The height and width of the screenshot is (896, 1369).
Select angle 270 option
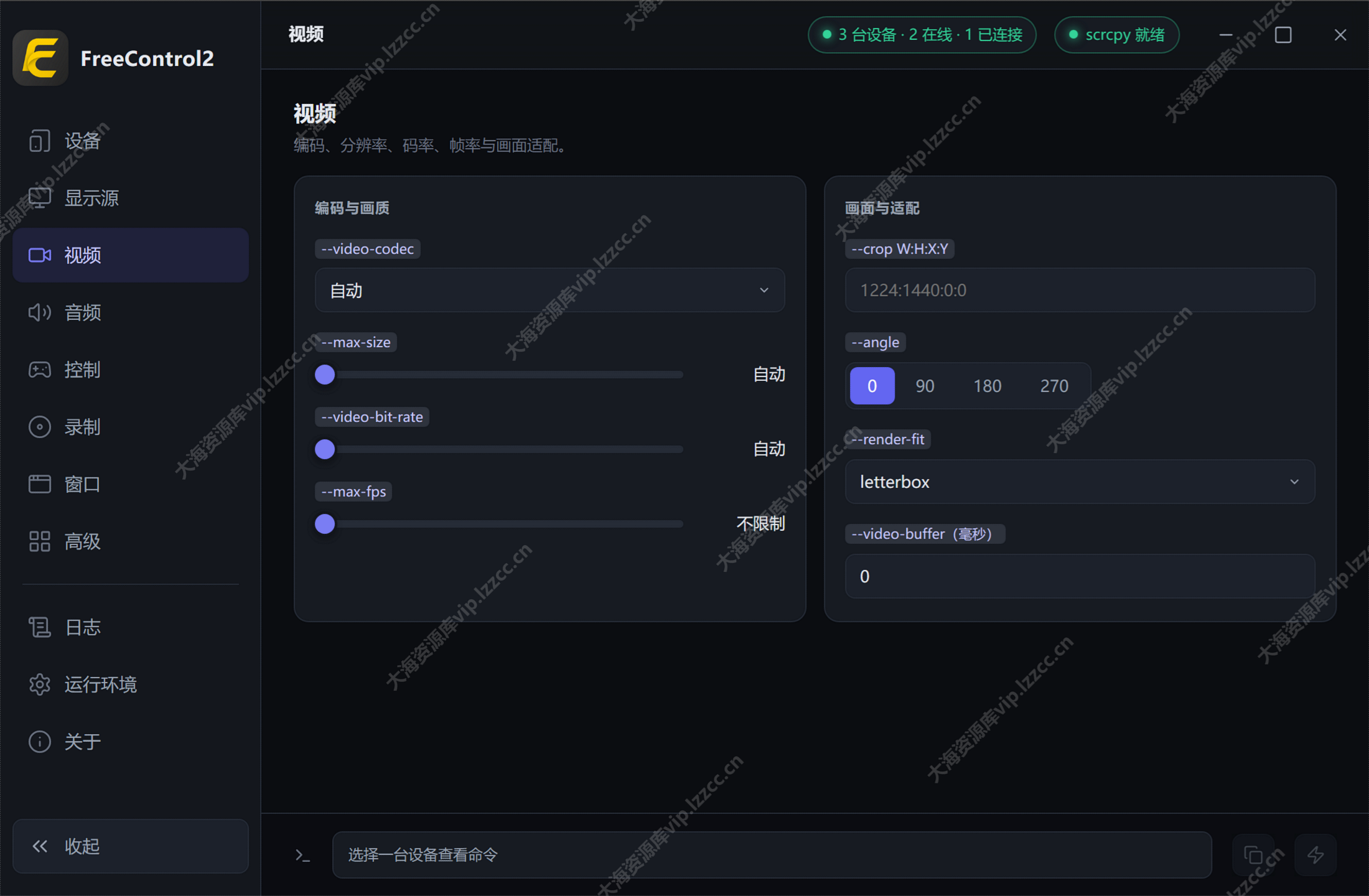(x=1054, y=386)
